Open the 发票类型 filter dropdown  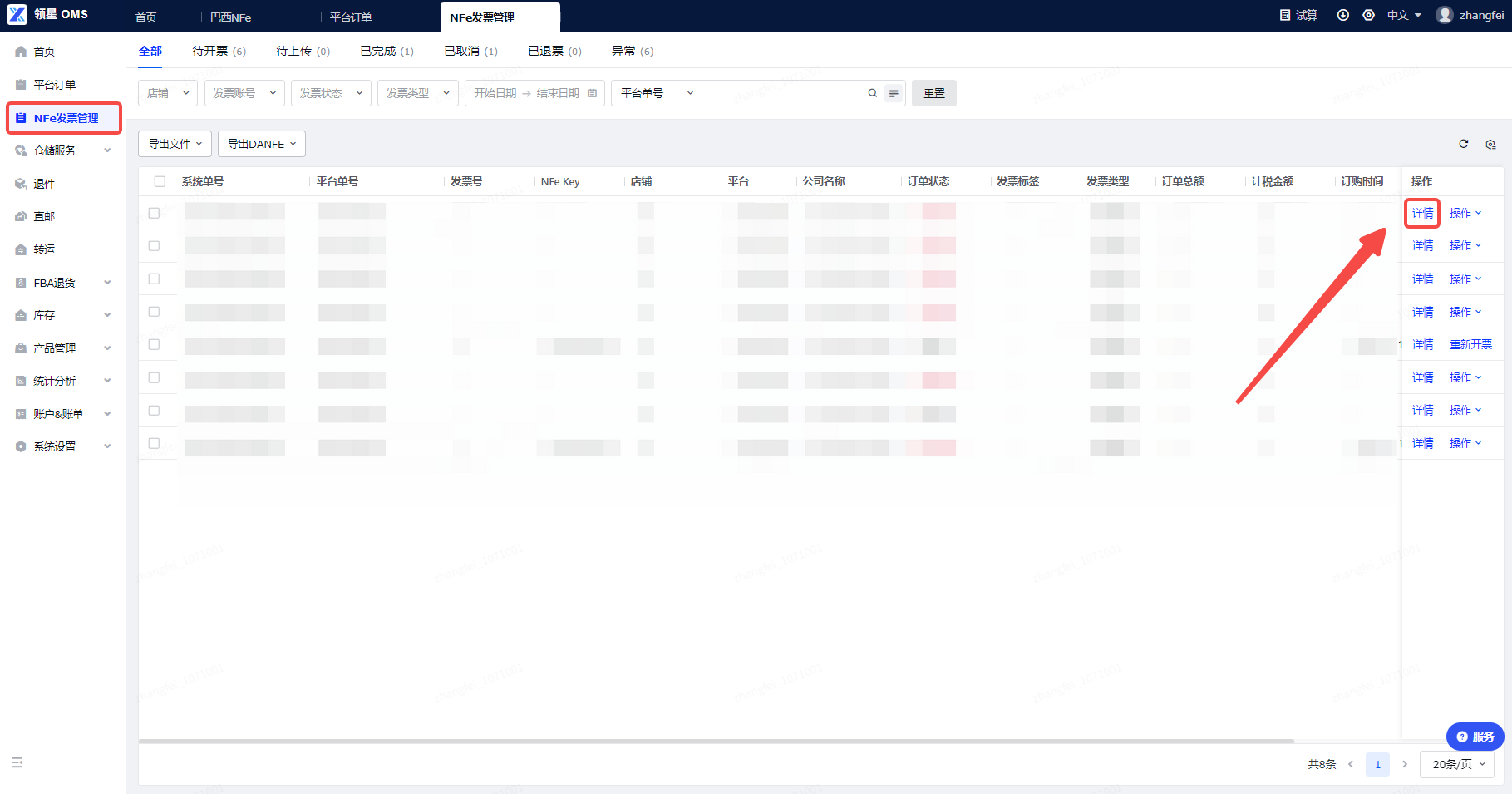coord(418,93)
